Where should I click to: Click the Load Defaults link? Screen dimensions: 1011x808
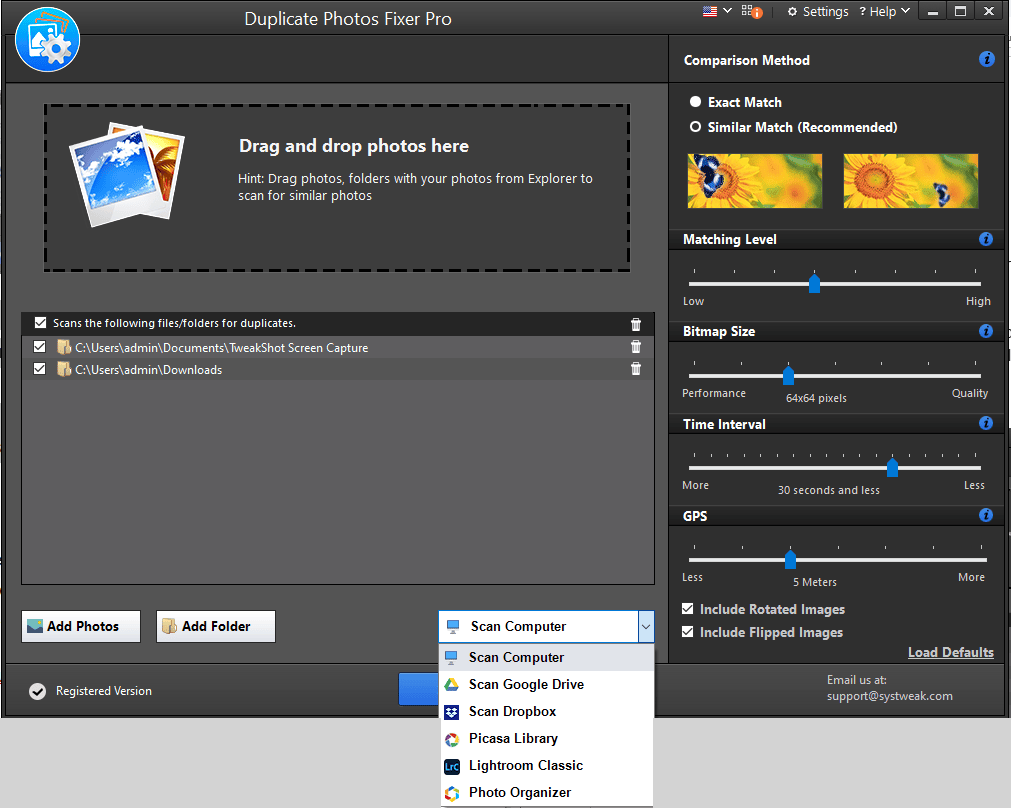pos(950,652)
